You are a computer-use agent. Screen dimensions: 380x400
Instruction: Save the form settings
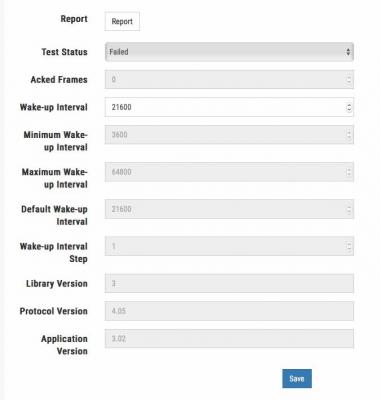(x=297, y=378)
